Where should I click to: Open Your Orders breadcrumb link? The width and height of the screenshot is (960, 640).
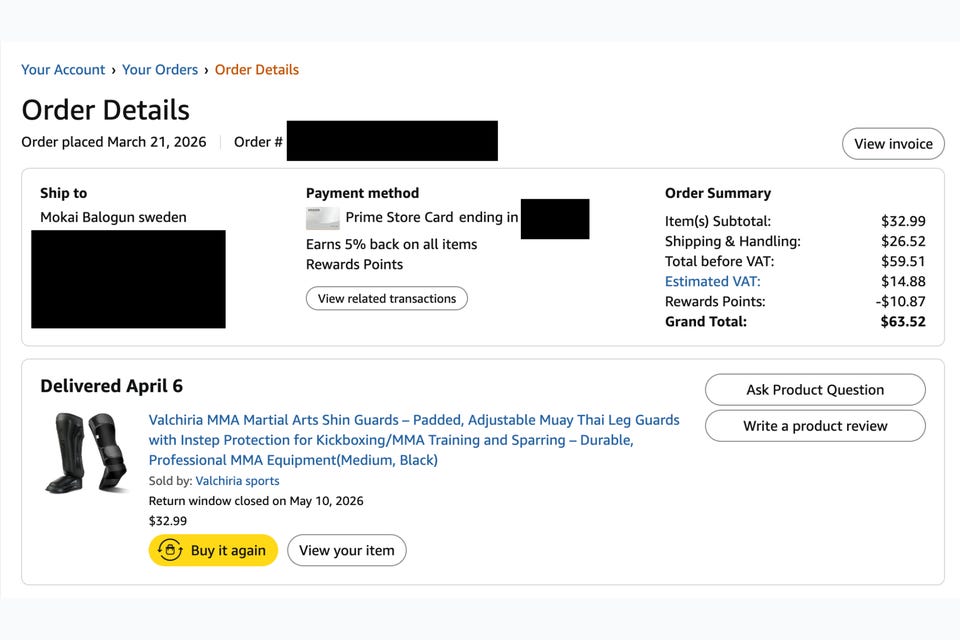[x=160, y=70]
